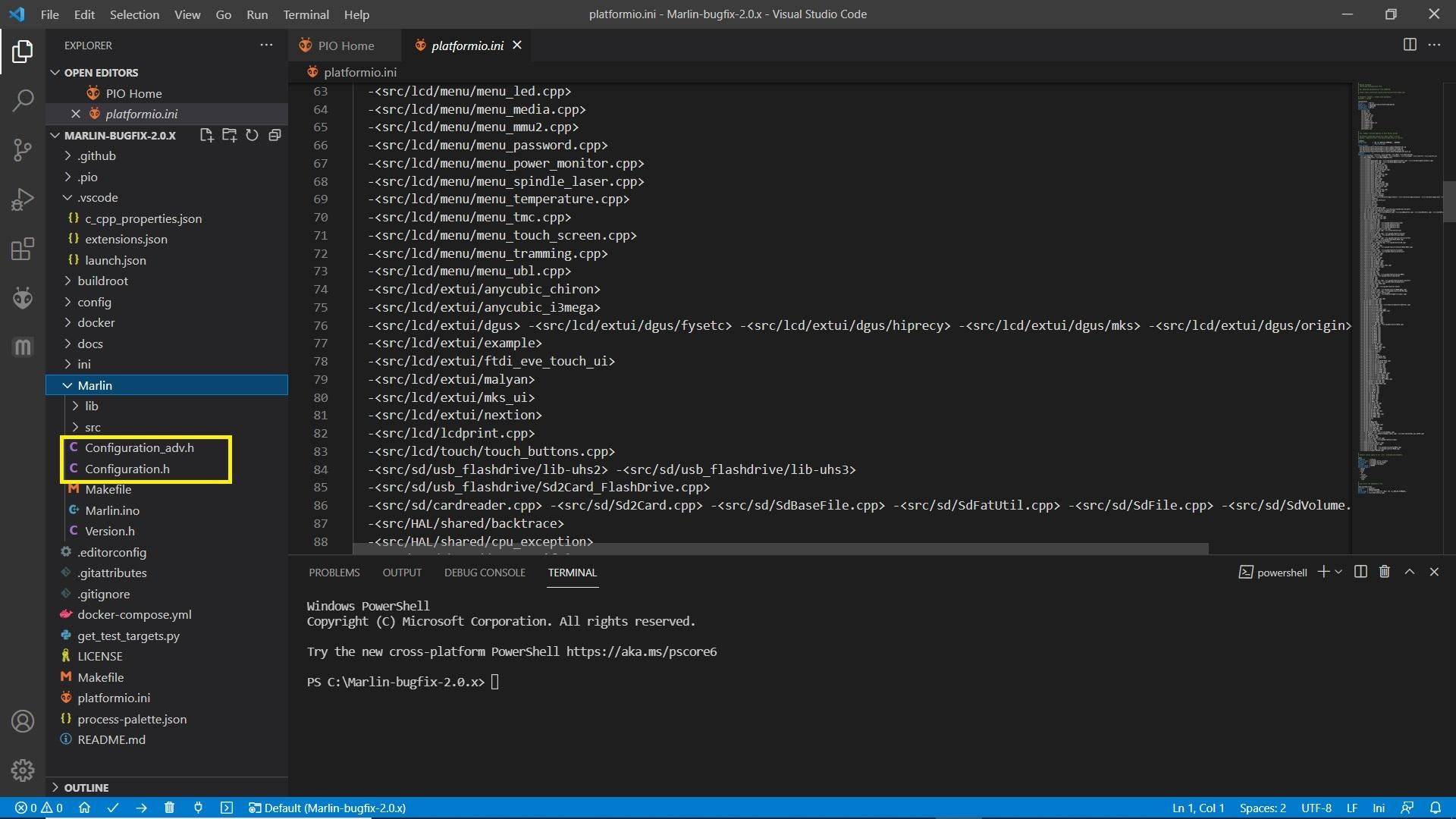
Task: Refresh the Explorer file tree
Action: (252, 135)
